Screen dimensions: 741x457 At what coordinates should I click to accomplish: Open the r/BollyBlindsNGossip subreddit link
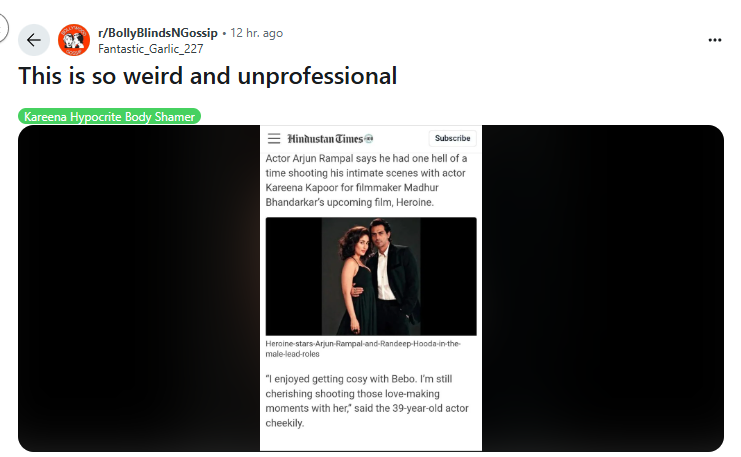pyautogui.click(x=157, y=33)
